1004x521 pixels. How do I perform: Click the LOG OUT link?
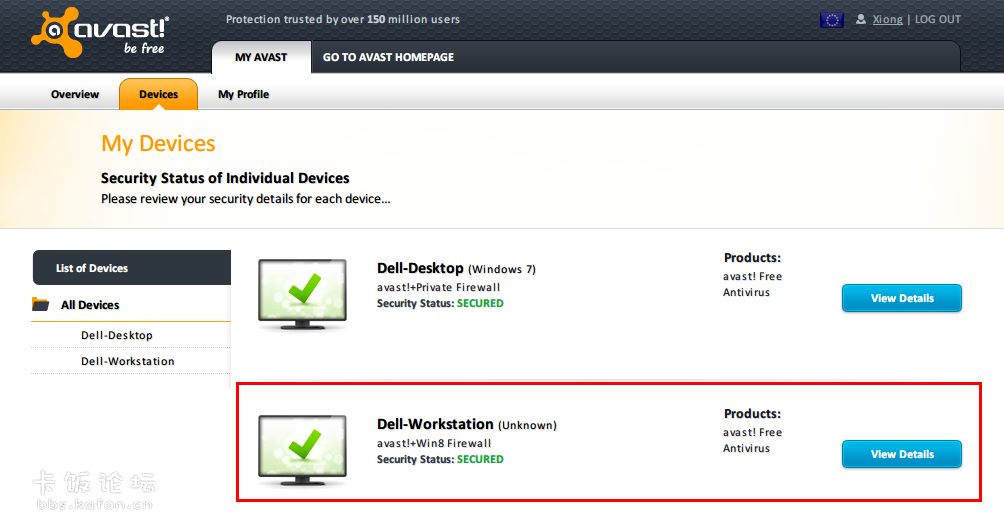coord(937,19)
